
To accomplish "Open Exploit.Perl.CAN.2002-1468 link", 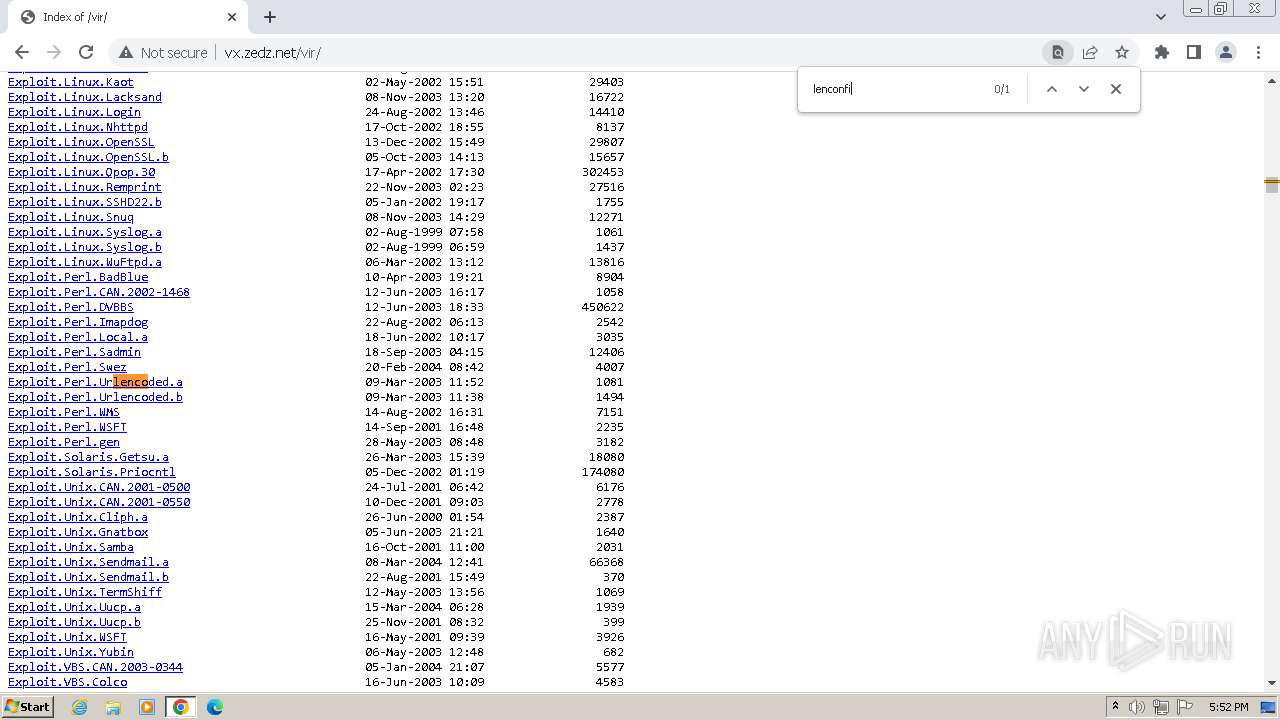I will (99, 292).
